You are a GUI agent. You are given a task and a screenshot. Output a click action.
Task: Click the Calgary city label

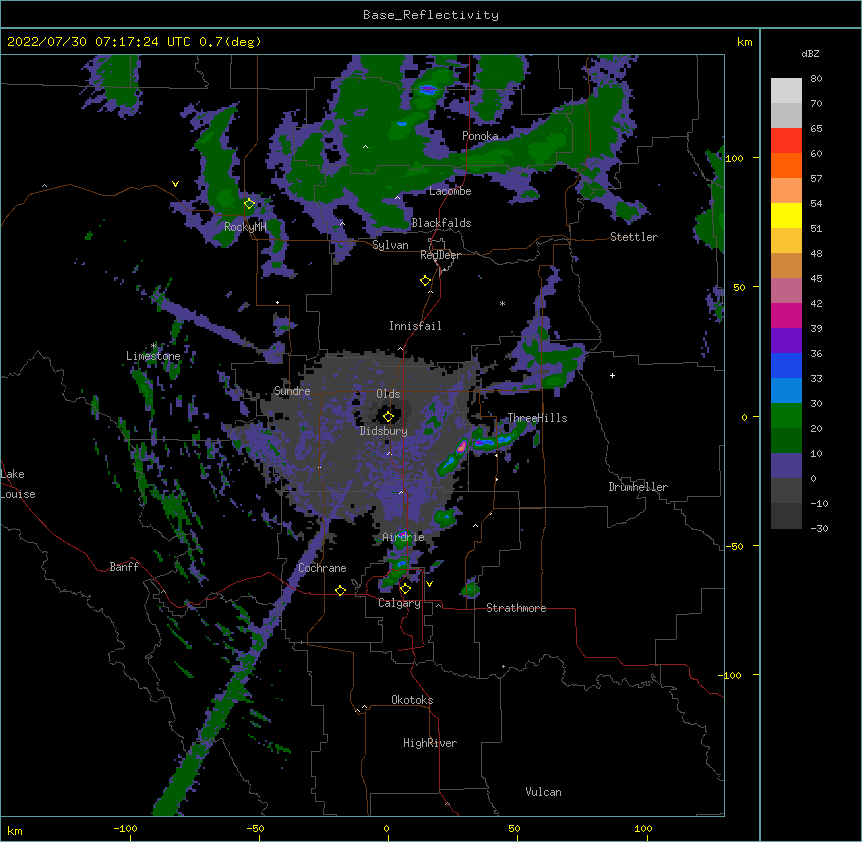click(399, 603)
